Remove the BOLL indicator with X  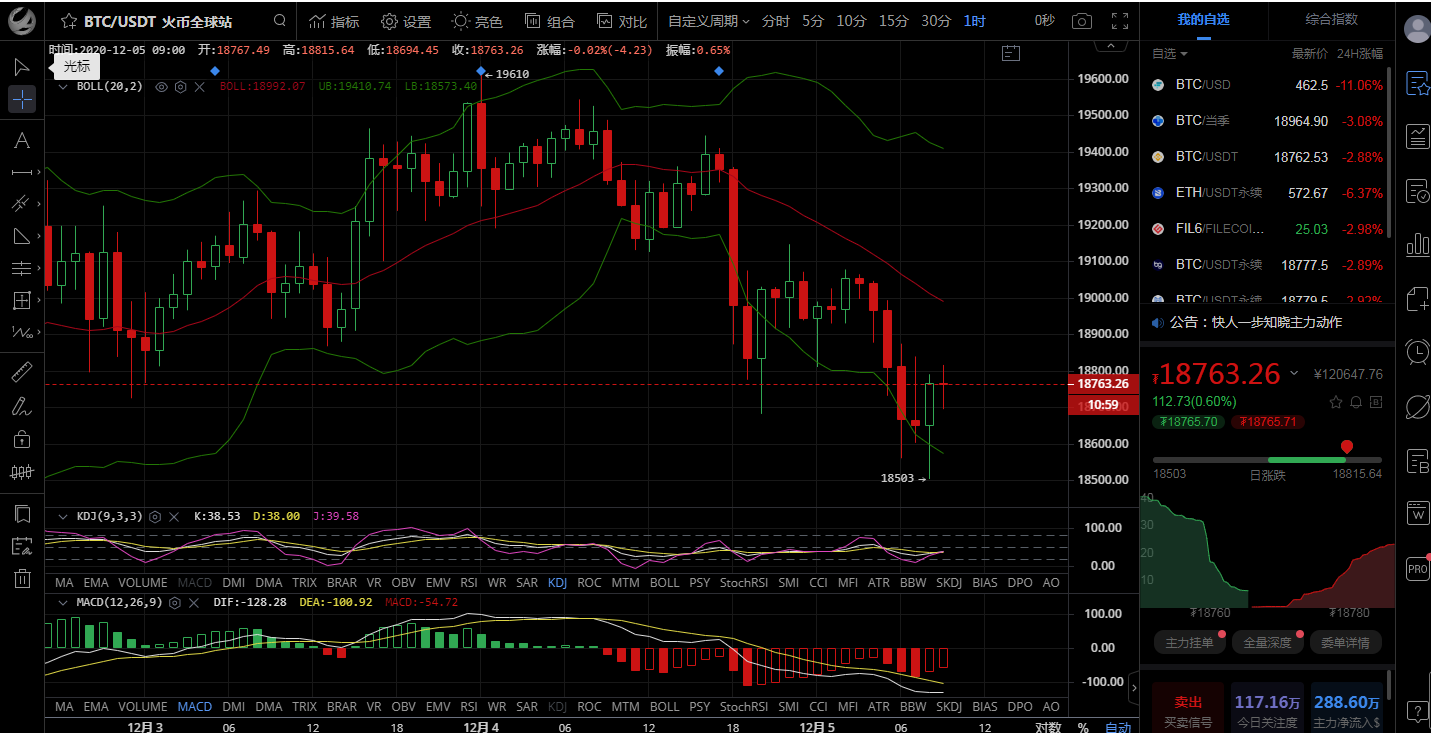pos(199,87)
